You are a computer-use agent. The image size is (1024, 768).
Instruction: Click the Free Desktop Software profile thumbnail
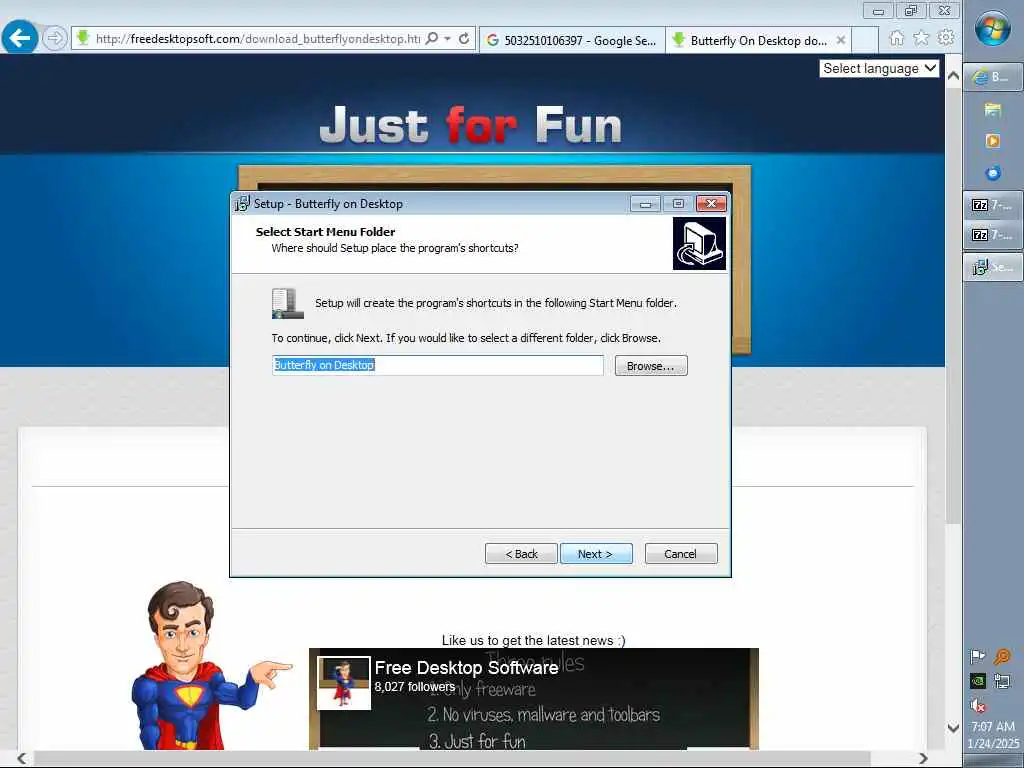[344, 683]
